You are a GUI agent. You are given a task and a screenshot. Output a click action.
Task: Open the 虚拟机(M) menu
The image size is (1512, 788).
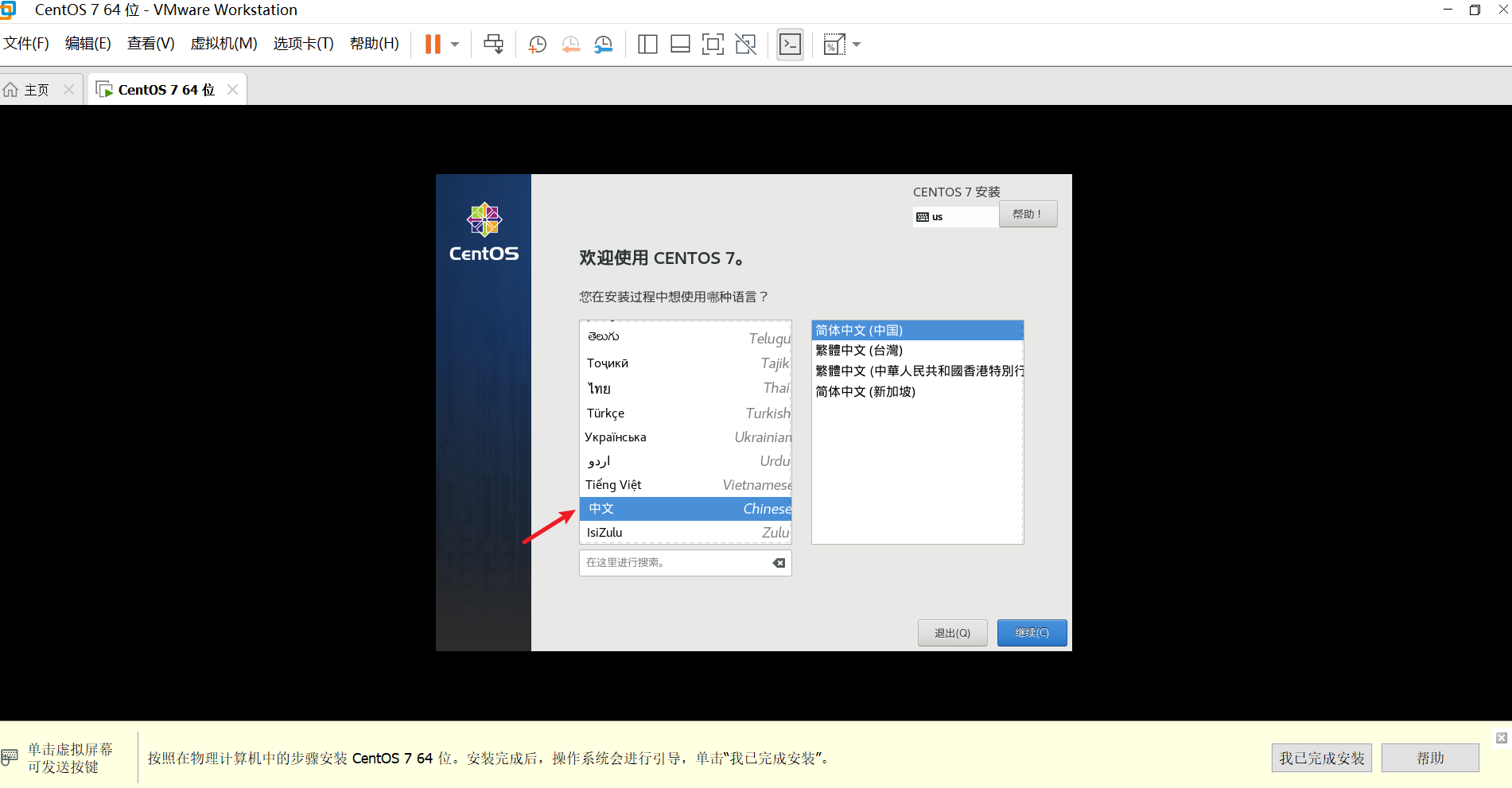click(x=223, y=44)
